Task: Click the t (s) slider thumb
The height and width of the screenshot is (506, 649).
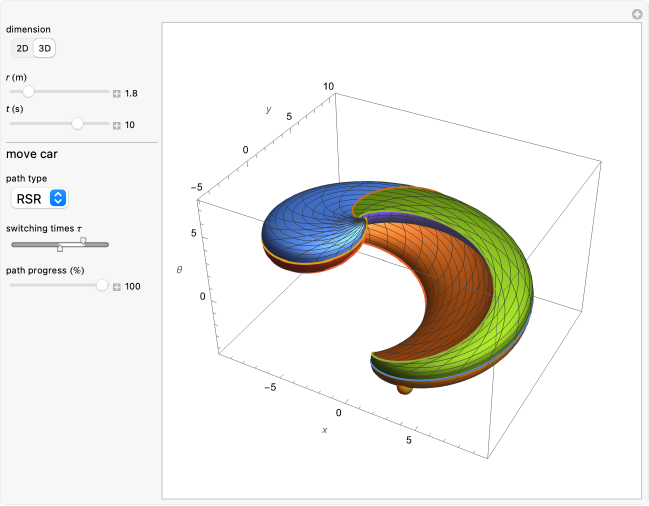Action: point(77,124)
